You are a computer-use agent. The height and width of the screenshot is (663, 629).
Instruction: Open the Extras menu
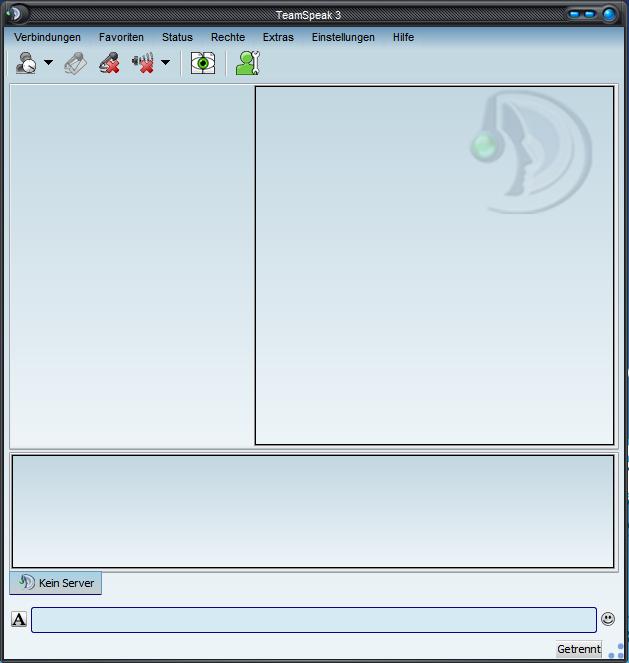(278, 37)
